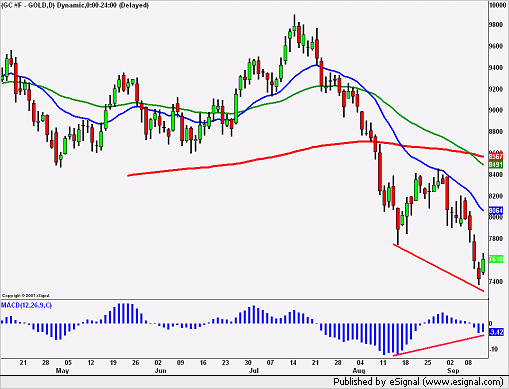Click the 05 date label above May
Screen dimensions: 509x389
point(68,363)
